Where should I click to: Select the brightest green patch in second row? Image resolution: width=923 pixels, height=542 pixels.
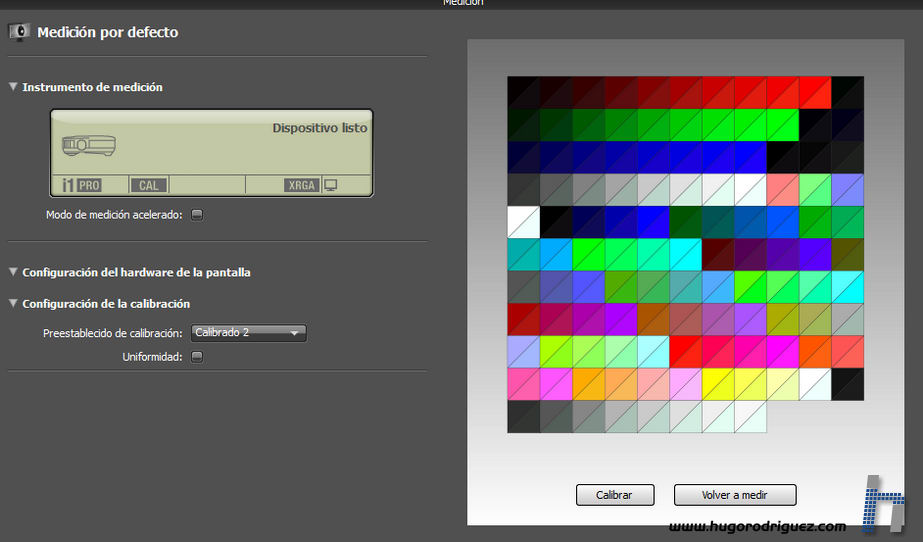click(x=782, y=125)
